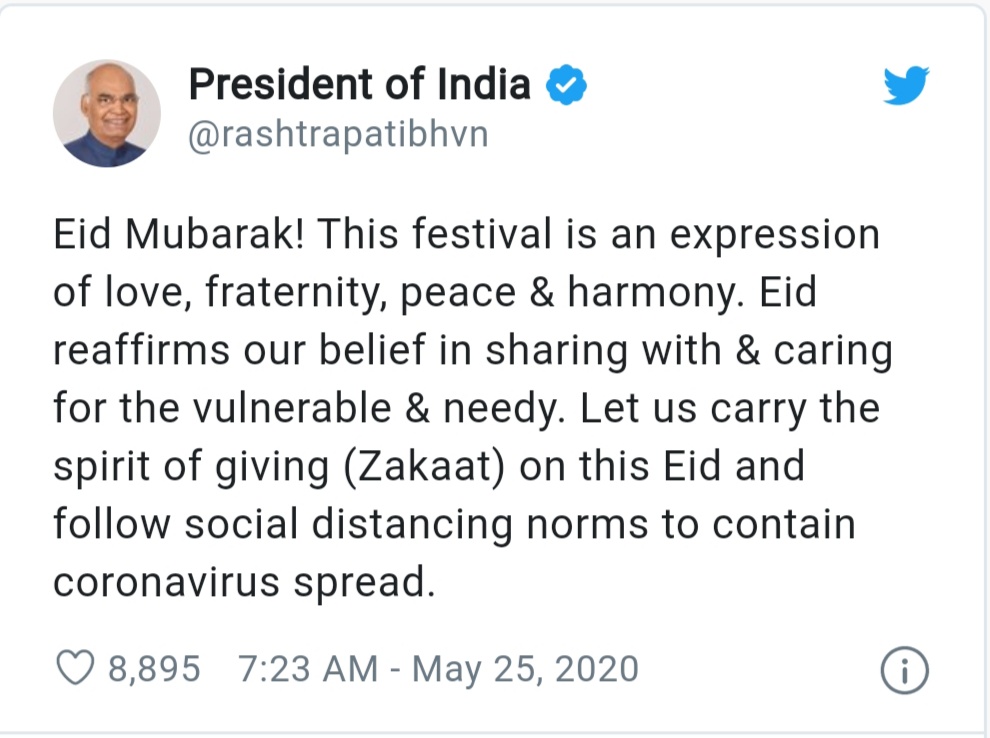Like the tweet with the heart icon
990x738 pixels.
pyautogui.click(x=75, y=668)
